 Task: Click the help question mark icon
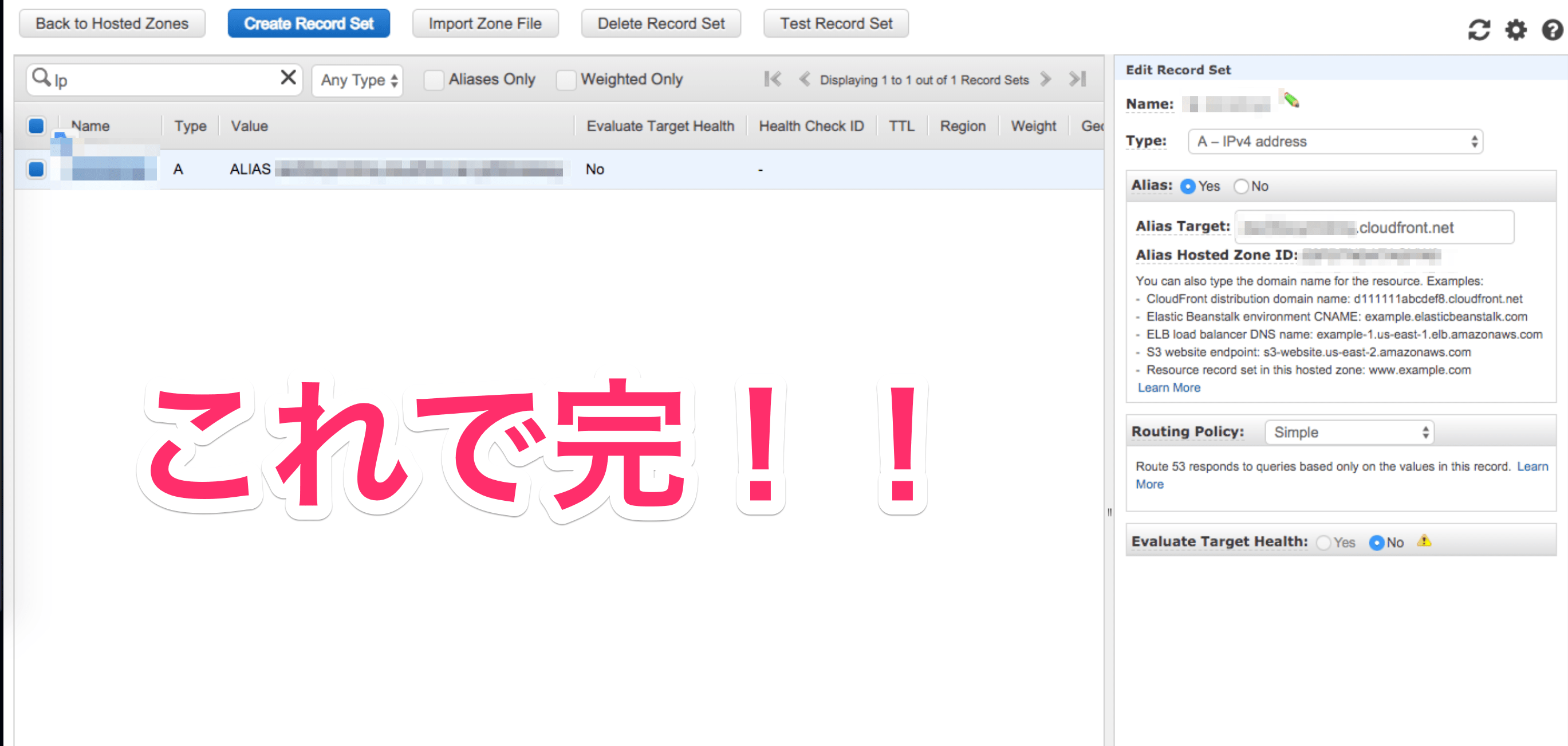[1551, 29]
